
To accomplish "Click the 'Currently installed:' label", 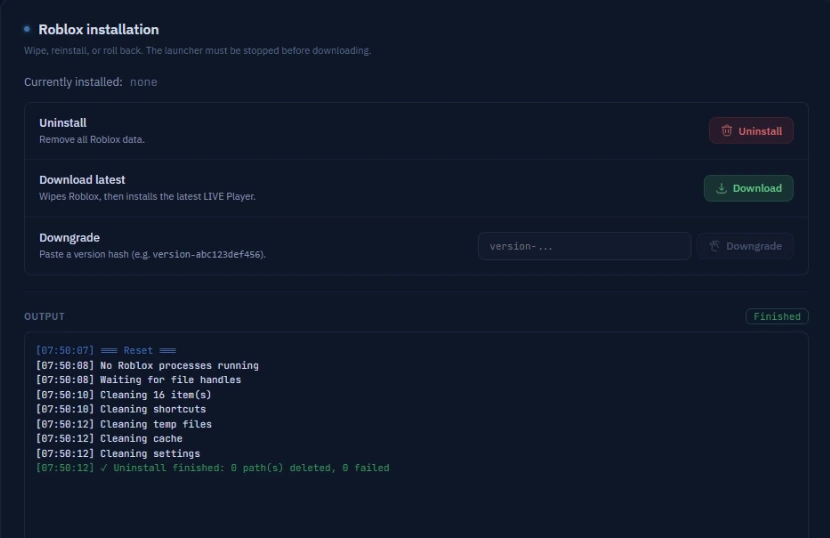I will (x=73, y=82).
